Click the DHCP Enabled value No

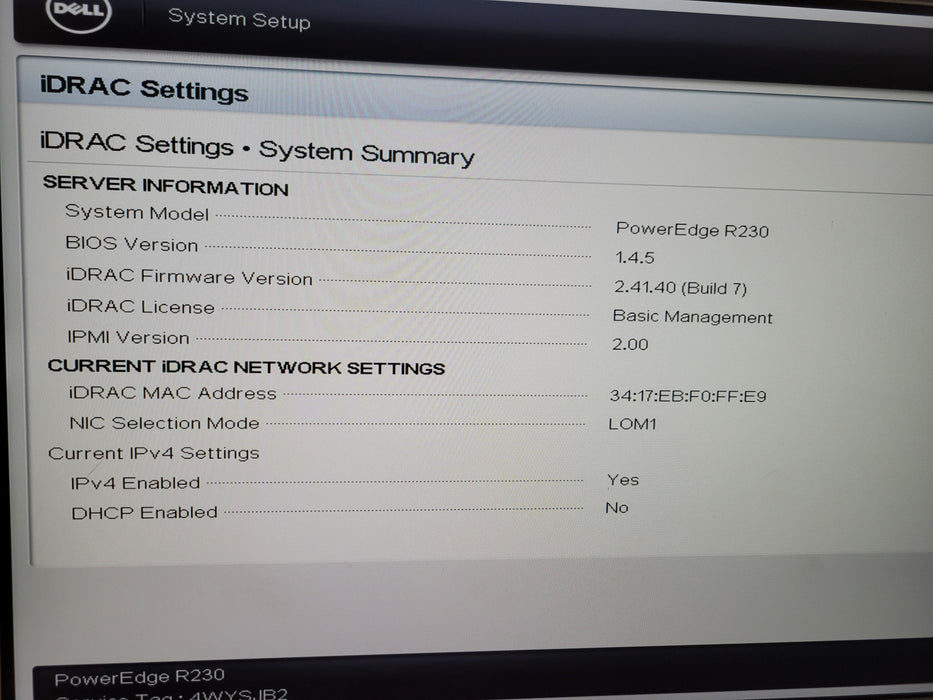617,508
